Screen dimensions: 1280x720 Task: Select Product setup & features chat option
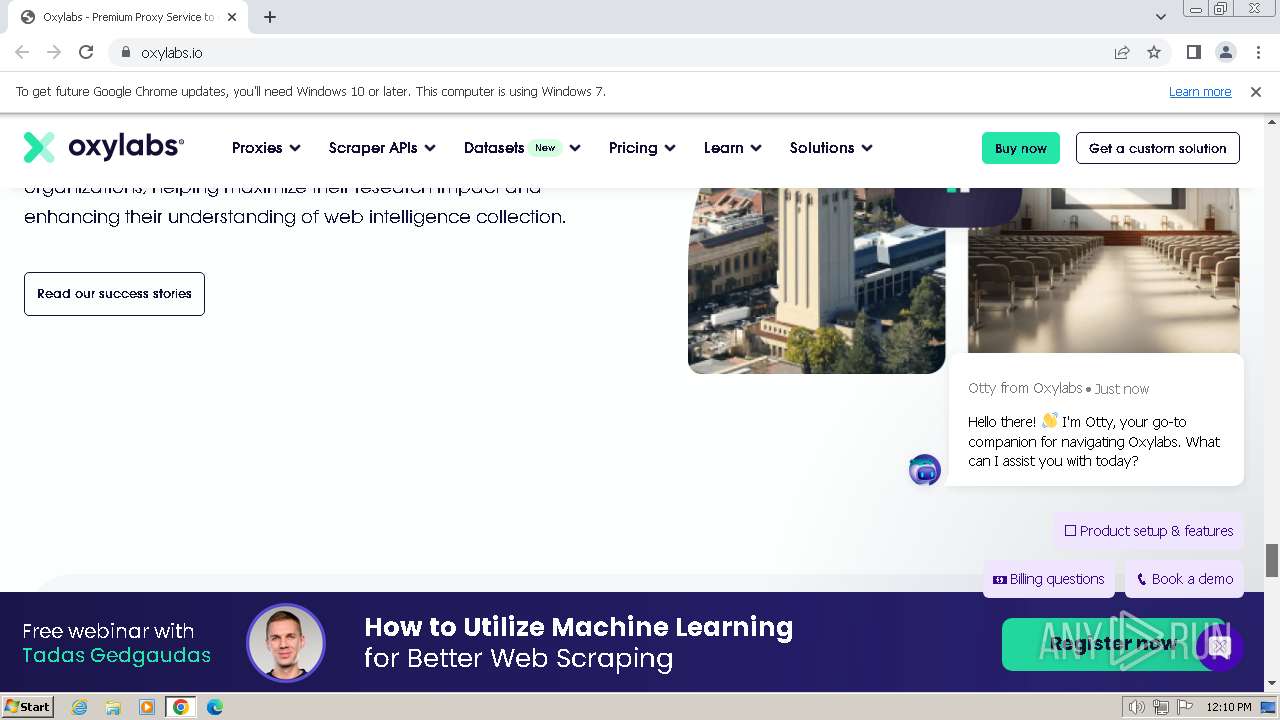pos(1148,531)
